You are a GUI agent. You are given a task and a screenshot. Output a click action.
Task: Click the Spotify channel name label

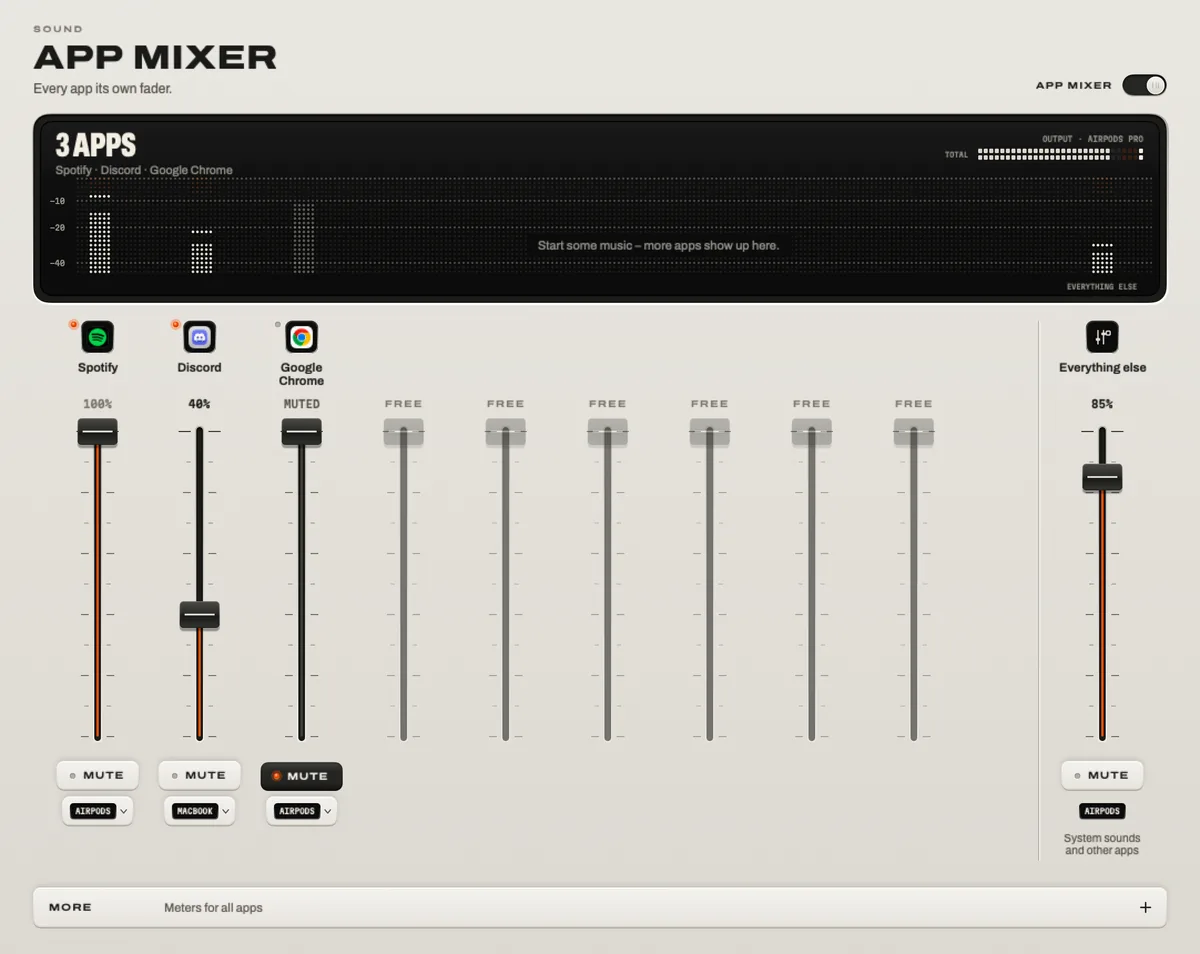coord(97,368)
